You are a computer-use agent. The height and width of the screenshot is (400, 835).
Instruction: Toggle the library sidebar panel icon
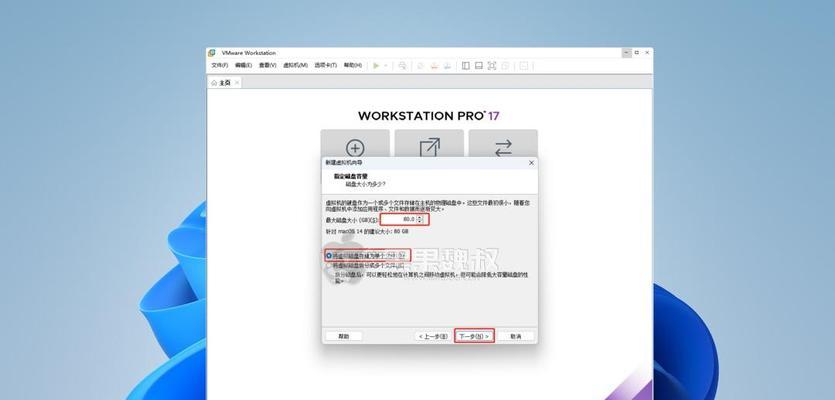coord(465,66)
